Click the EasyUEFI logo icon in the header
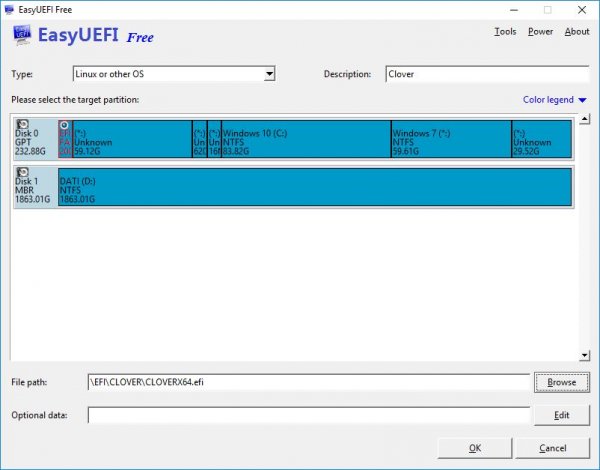600x470 pixels. 22,35
